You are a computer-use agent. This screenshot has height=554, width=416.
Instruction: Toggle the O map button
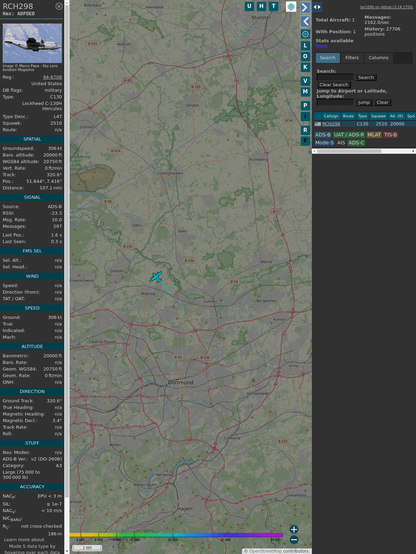(305, 56)
